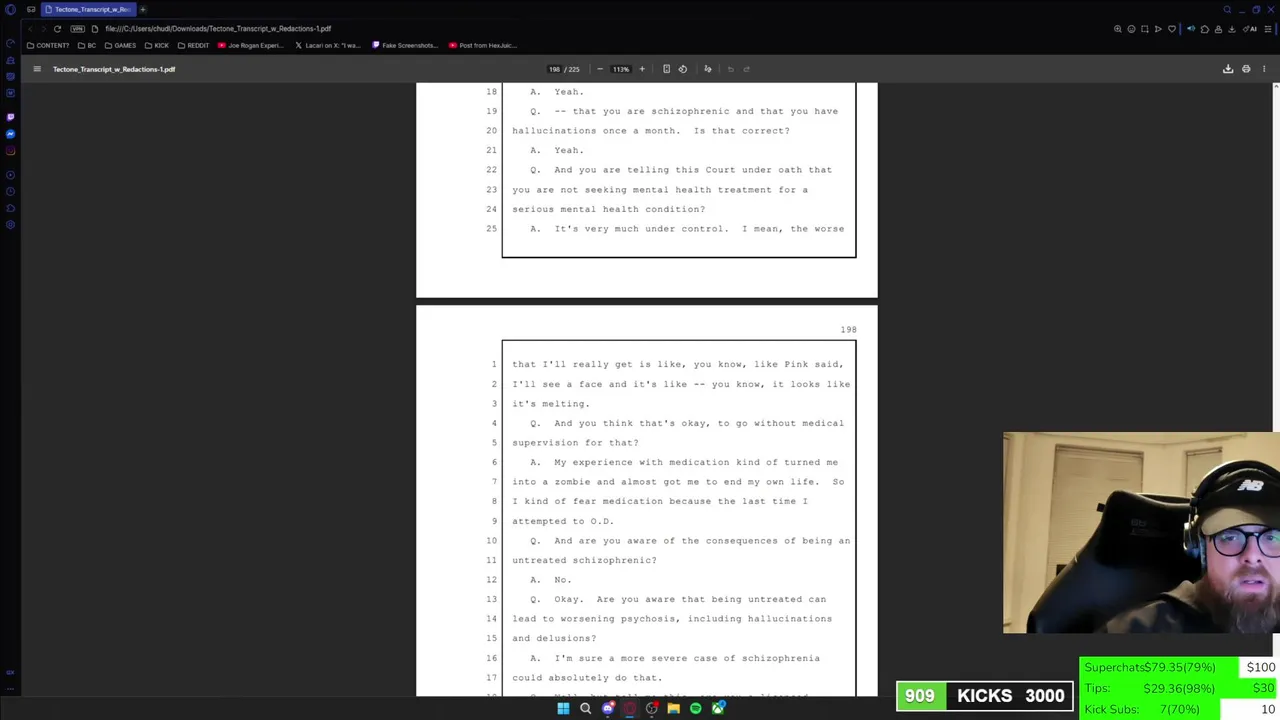Screen dimensions: 1280x720
Task: Open a new browser tab
Action: (142, 9)
